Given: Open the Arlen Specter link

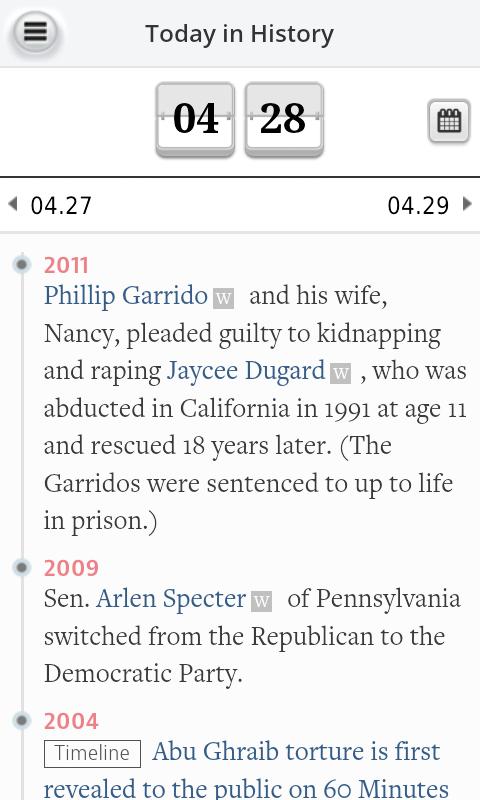Looking at the screenshot, I should [x=171, y=598].
